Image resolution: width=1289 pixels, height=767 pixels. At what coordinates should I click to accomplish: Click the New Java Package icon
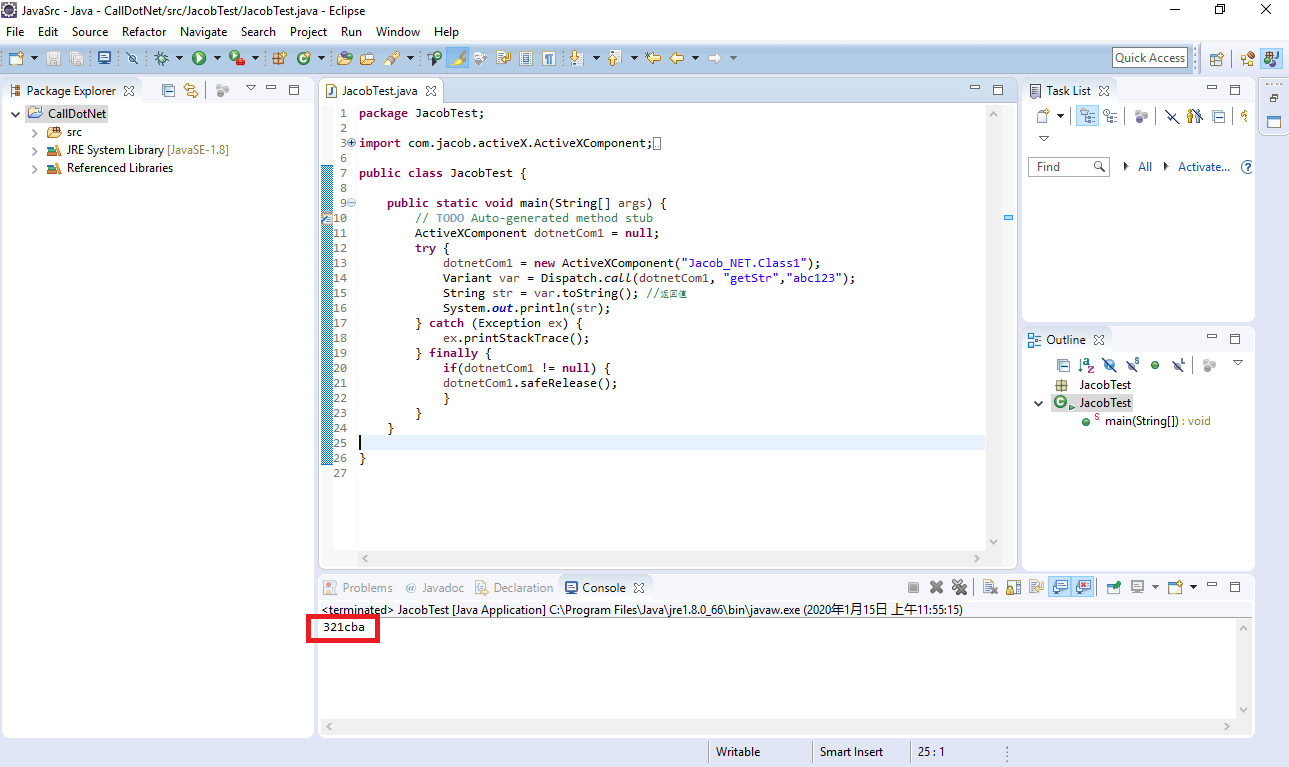(x=279, y=59)
